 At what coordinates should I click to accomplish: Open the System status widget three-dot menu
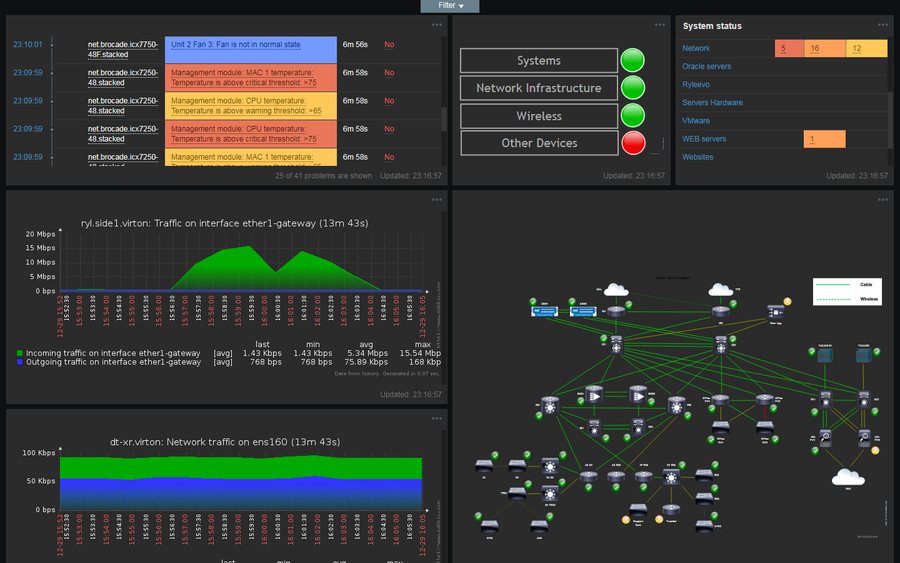coord(883,25)
